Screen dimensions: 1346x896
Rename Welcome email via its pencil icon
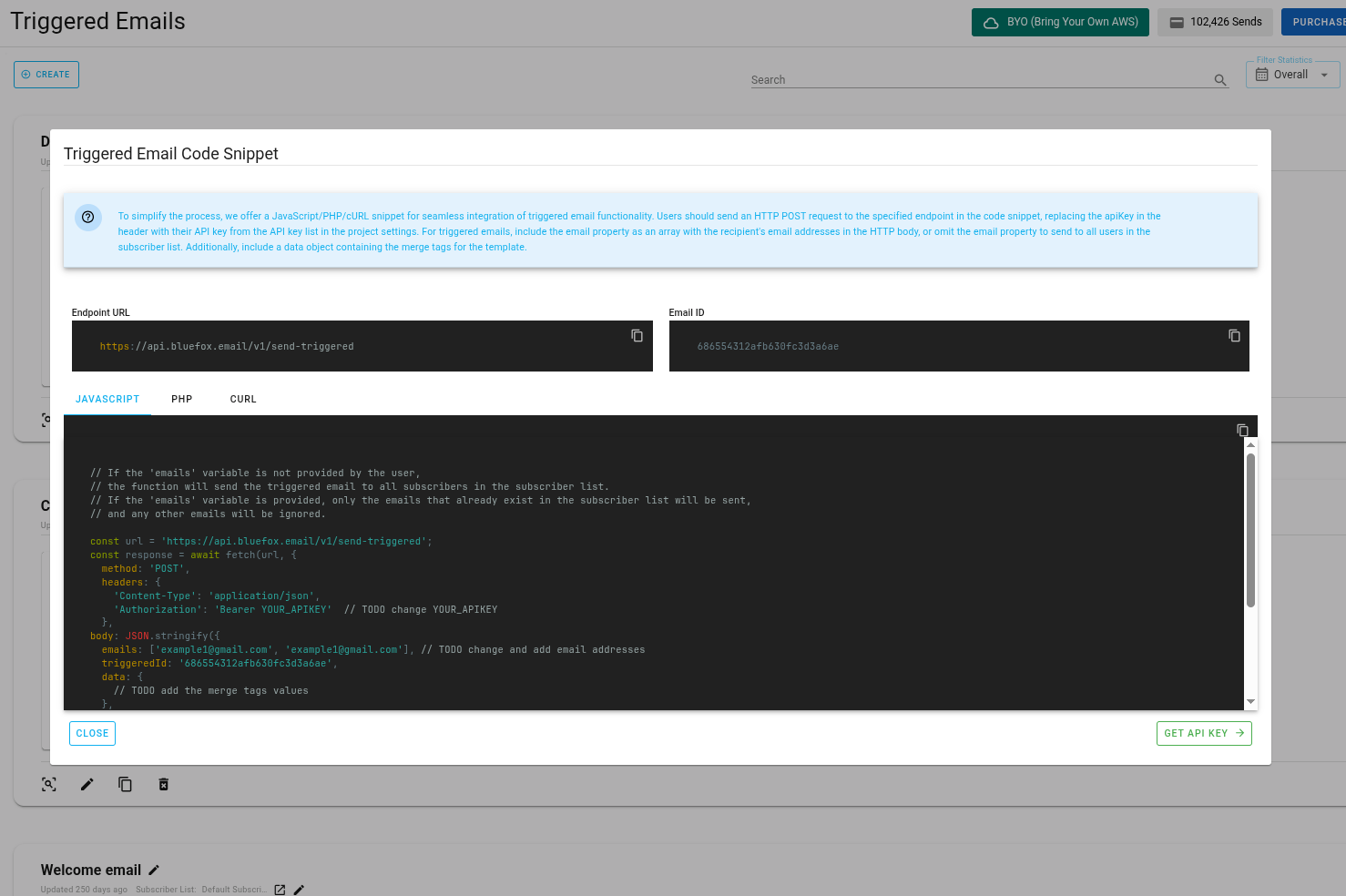tap(154, 870)
